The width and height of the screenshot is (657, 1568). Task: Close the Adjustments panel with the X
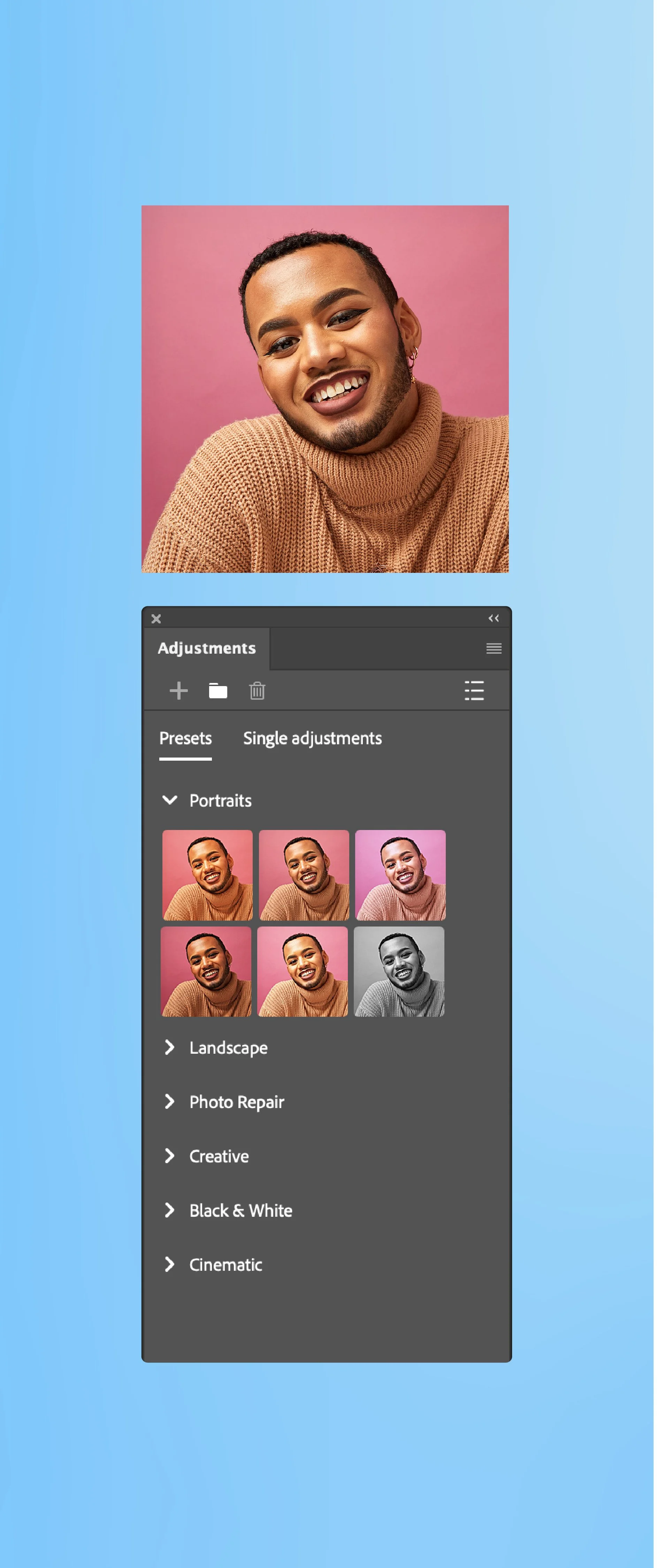click(x=156, y=619)
